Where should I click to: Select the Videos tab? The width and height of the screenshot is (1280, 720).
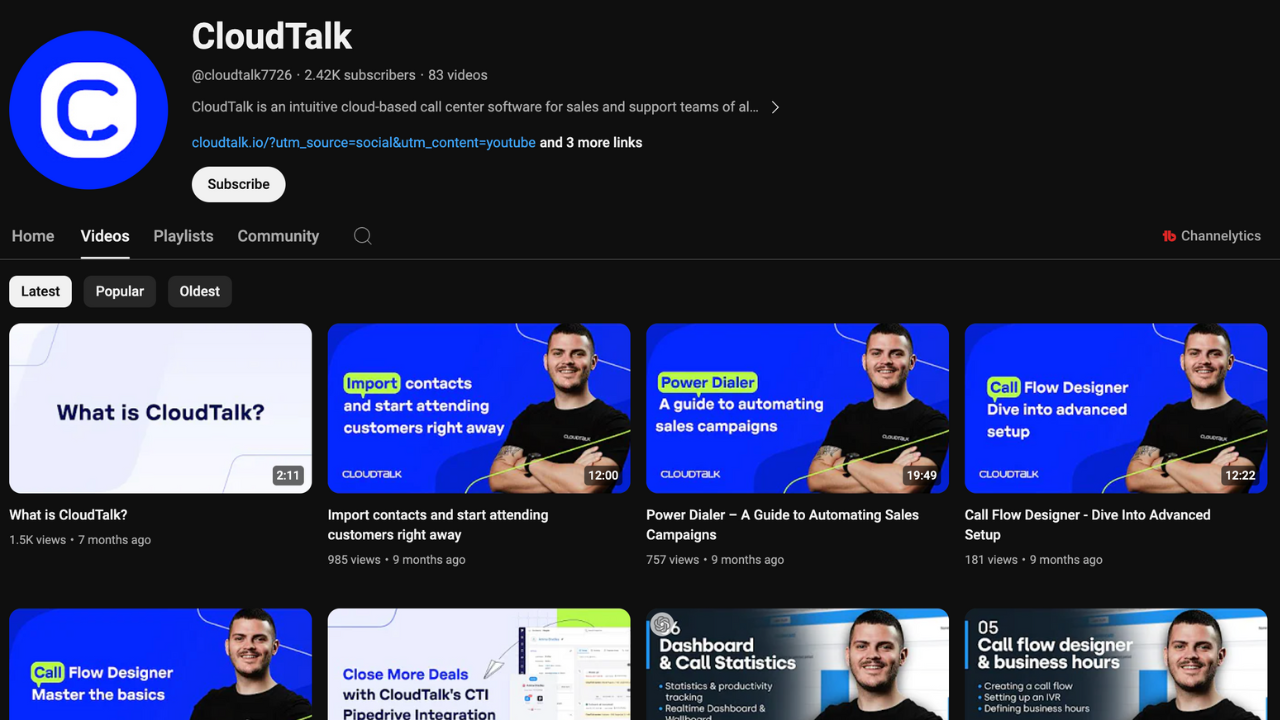coord(105,236)
